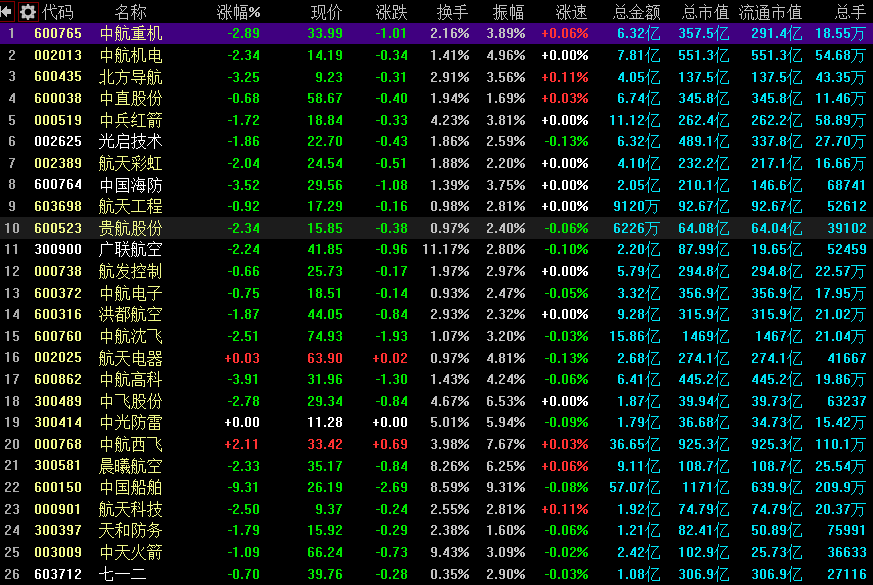Open the column settings gear icon
Image resolution: width=873 pixels, height=585 pixels.
click(27, 12)
